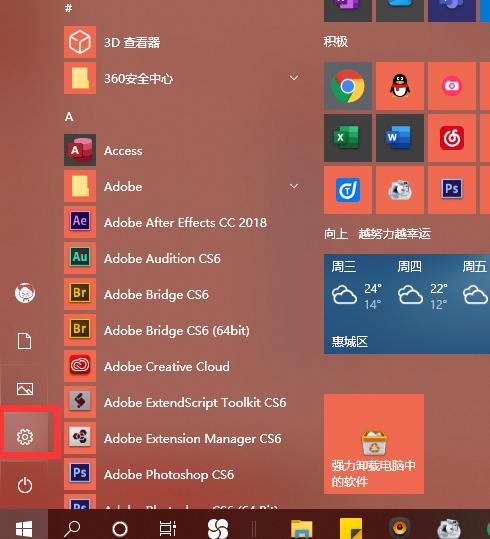Open Adobe ExtendScript Toolkit CS6 icon
490x539 pixels.
80,402
